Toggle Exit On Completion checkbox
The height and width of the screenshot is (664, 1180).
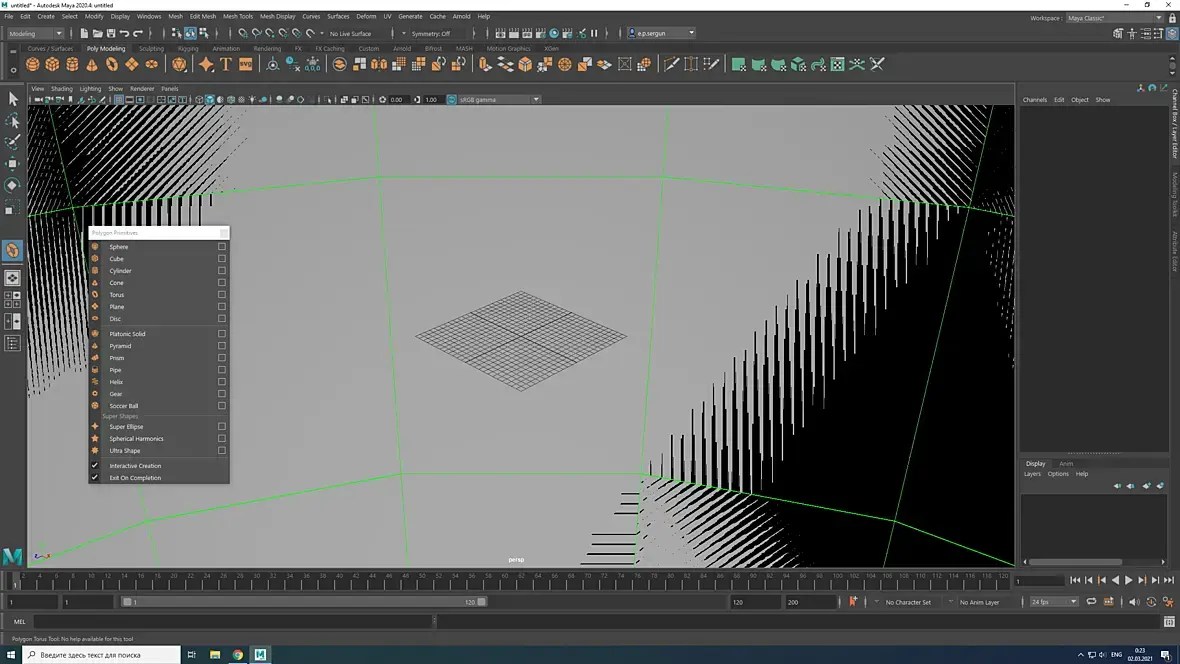tap(96, 478)
